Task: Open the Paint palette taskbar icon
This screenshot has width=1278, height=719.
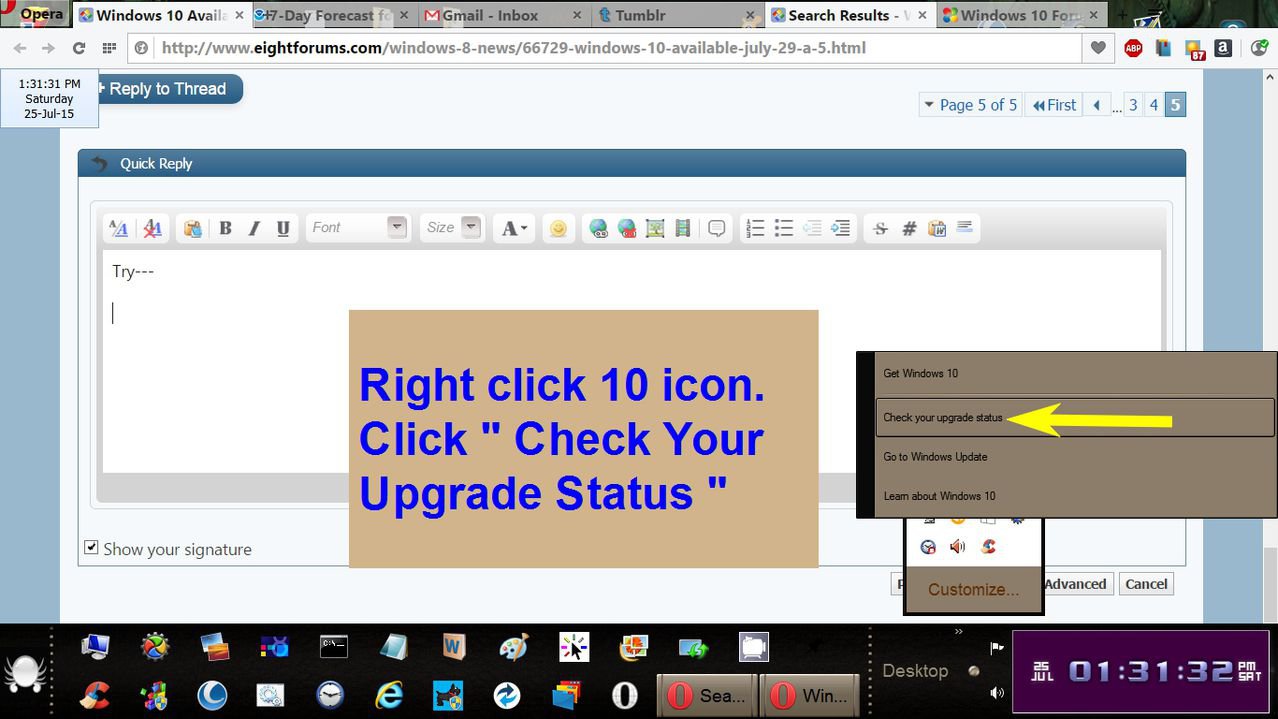Action: (513, 647)
